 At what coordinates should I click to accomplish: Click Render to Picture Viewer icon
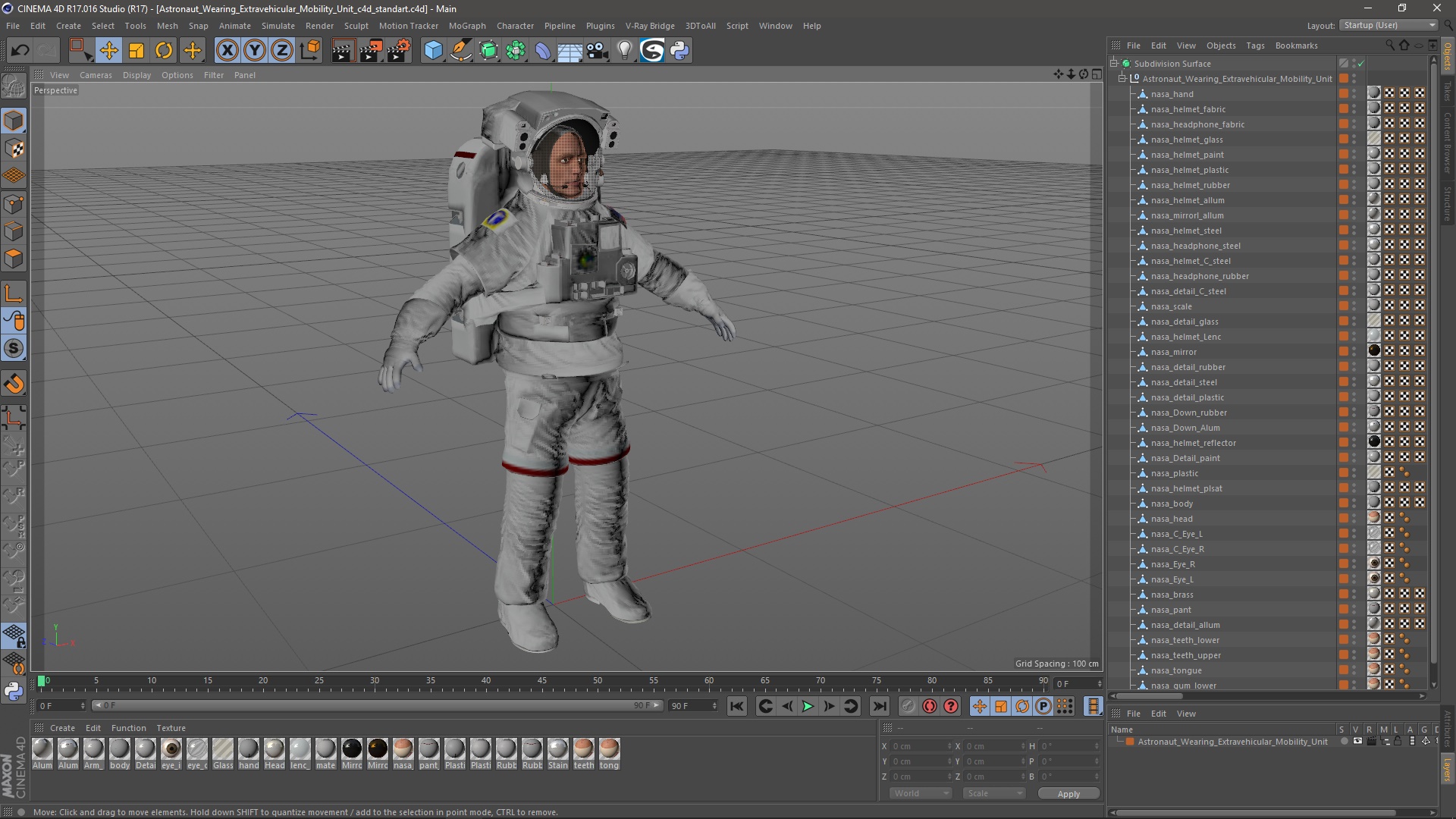tap(370, 51)
